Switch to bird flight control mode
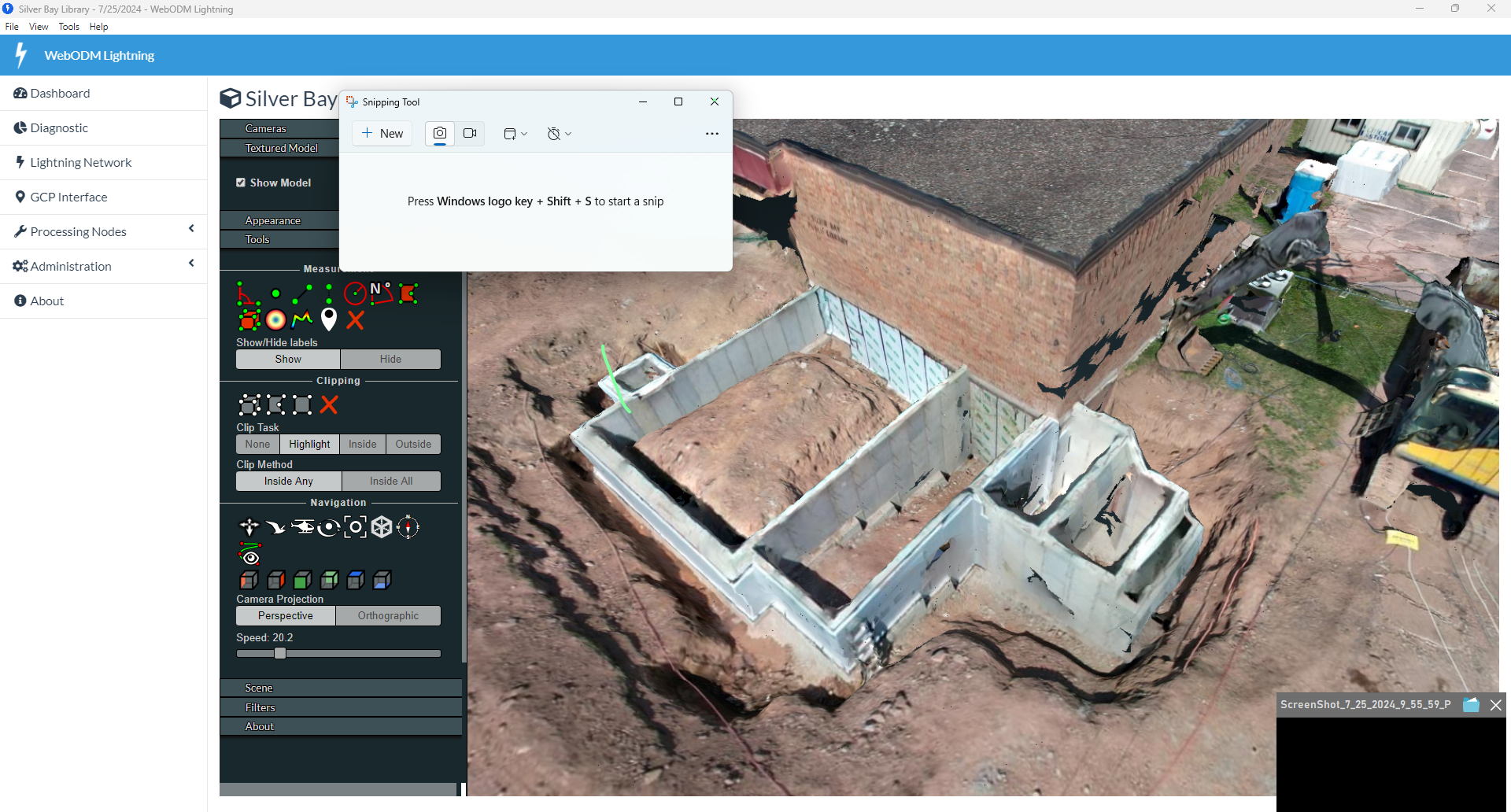 (x=275, y=526)
